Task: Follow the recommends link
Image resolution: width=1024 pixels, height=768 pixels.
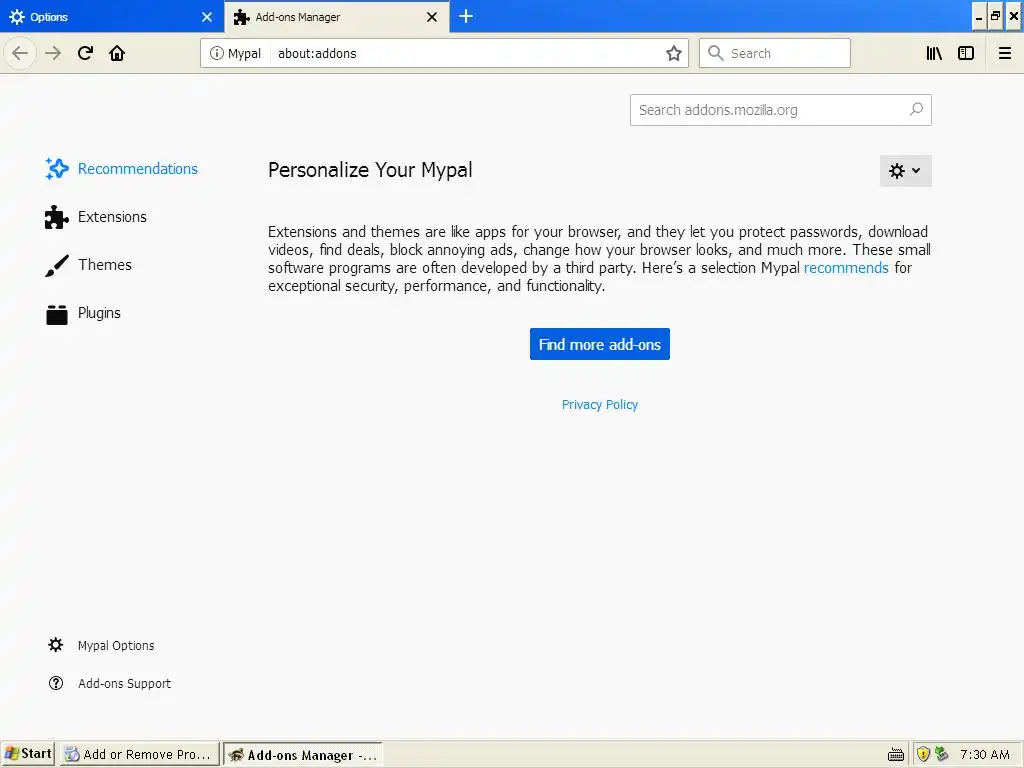Action: (x=846, y=268)
